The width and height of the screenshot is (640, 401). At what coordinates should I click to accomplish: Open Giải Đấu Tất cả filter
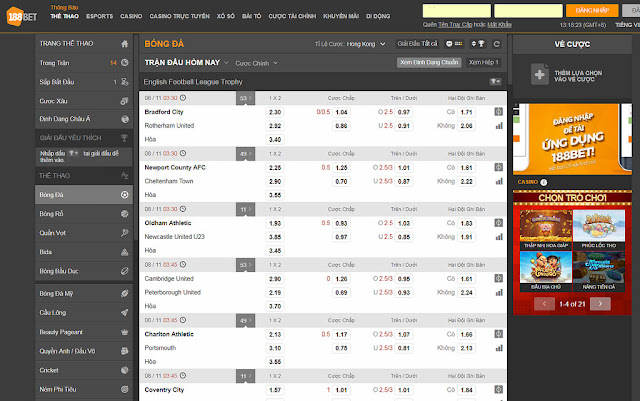417,44
